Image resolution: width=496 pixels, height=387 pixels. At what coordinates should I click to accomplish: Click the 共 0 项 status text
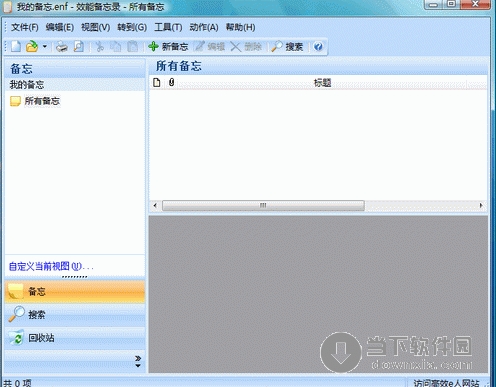pos(17,383)
